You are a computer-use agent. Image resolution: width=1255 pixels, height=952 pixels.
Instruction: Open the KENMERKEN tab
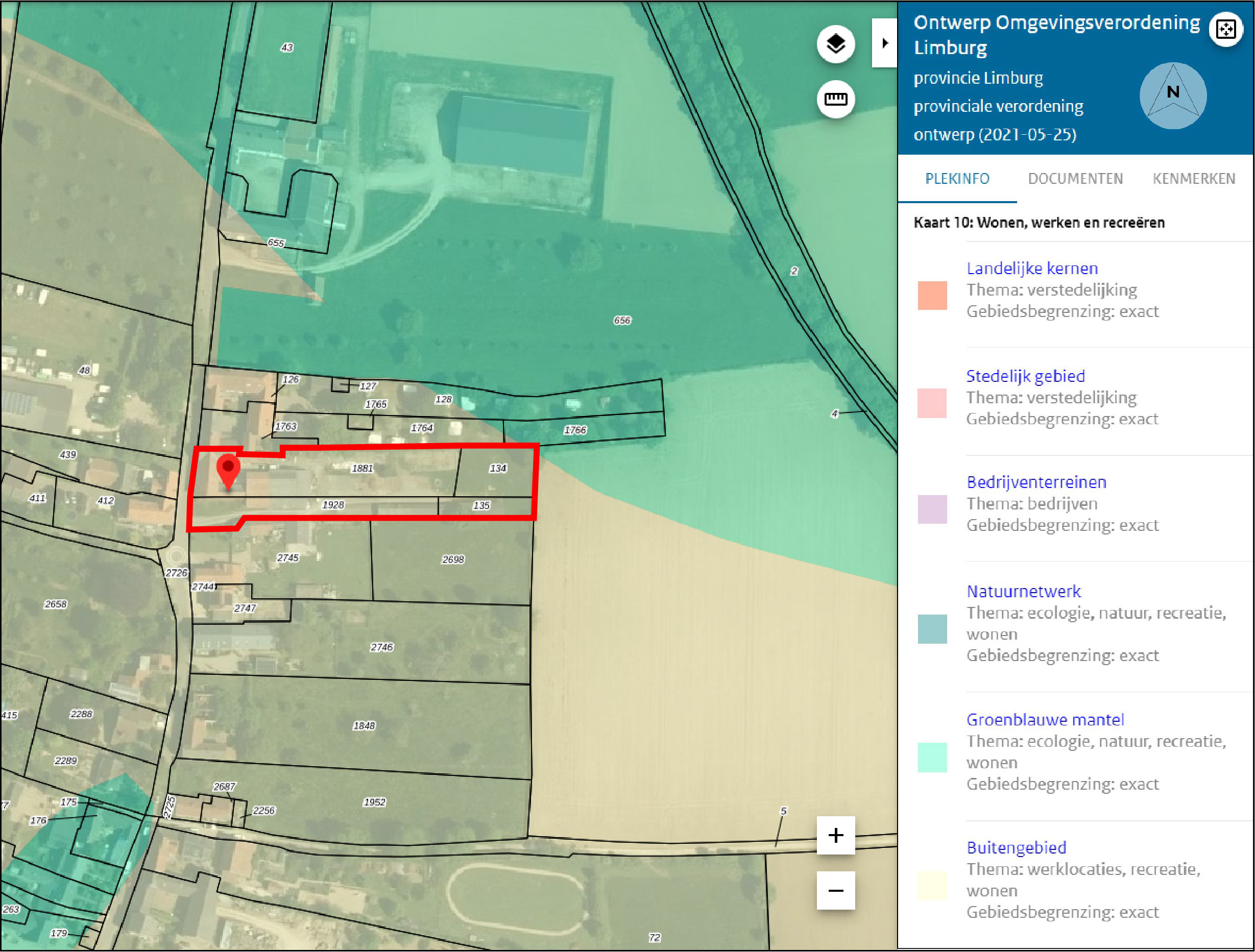pos(1194,179)
